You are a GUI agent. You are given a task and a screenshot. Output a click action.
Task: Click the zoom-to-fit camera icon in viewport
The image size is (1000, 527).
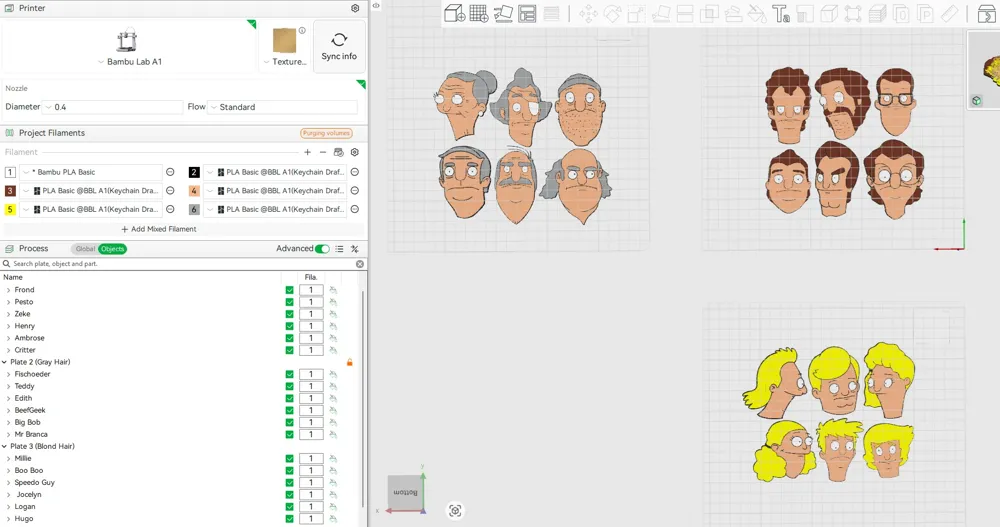(x=455, y=510)
